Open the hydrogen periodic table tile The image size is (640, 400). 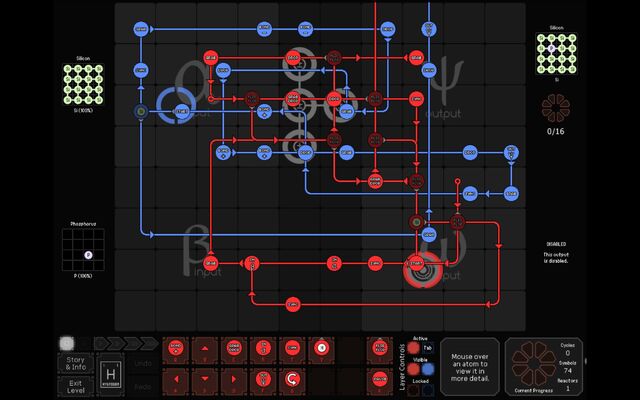pos(111,374)
